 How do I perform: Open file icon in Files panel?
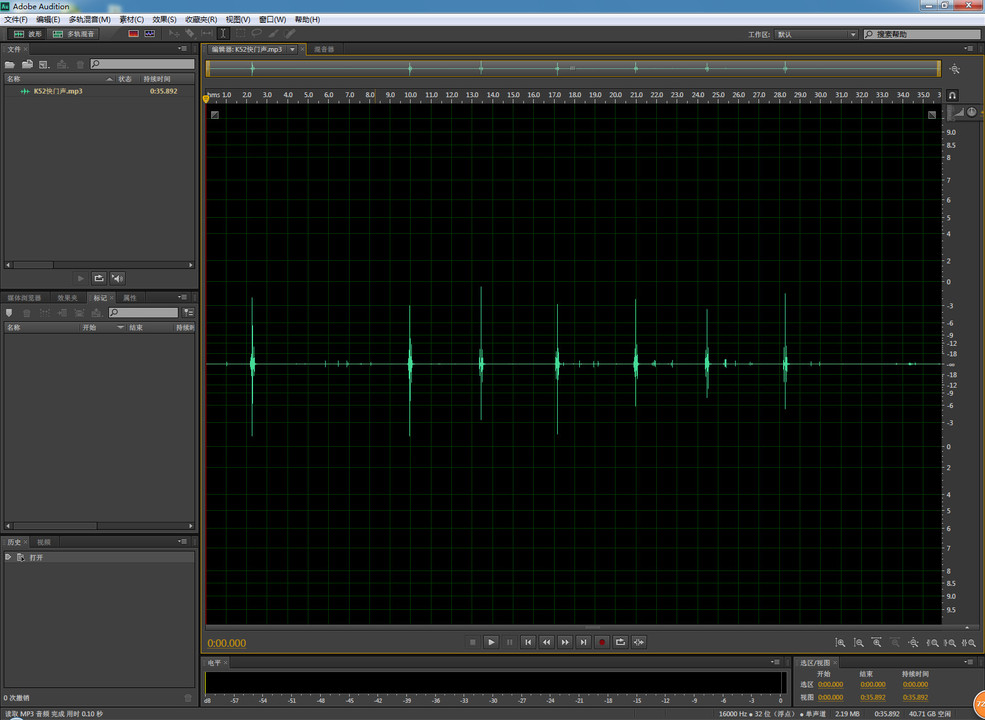pyautogui.click(x=10, y=64)
